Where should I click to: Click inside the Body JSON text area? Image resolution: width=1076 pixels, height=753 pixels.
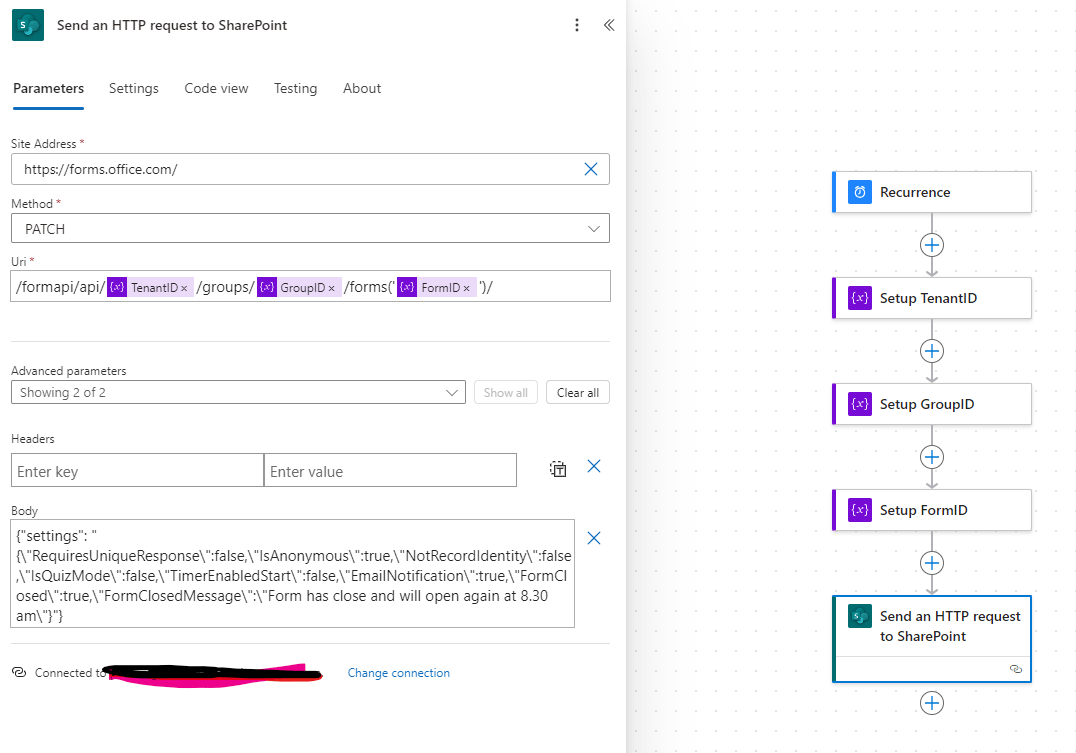pos(292,574)
